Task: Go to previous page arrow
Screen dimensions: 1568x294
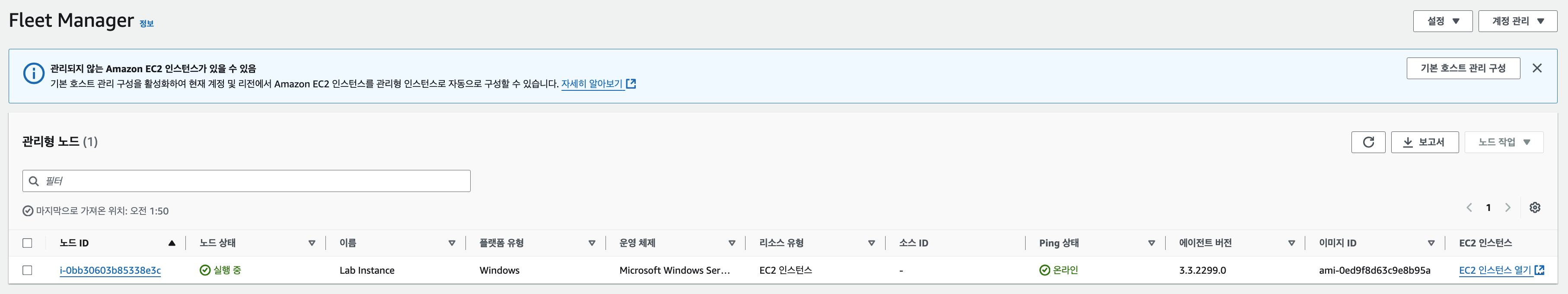Action: (x=1469, y=208)
